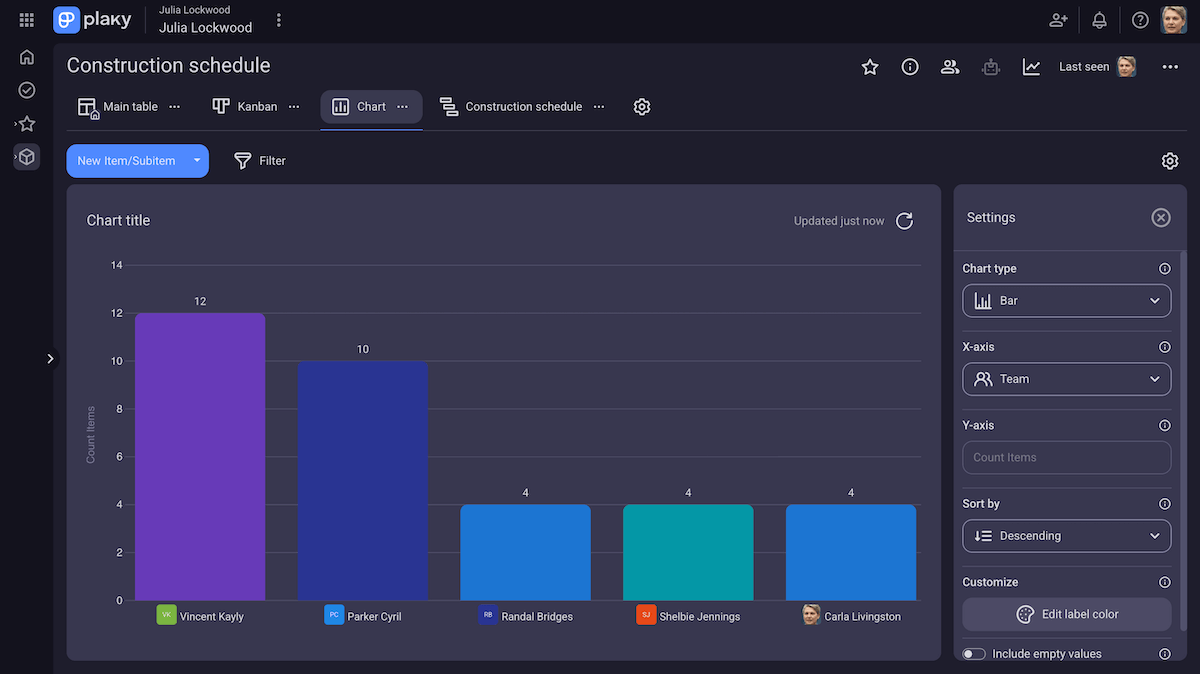This screenshot has width=1200, height=674.
Task: Select the Spaces cube icon in sidebar
Action: click(26, 157)
